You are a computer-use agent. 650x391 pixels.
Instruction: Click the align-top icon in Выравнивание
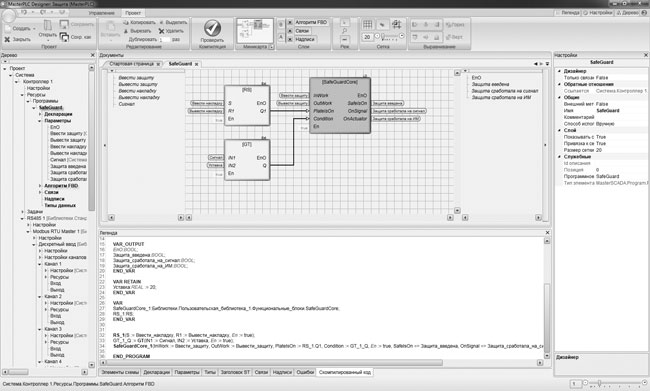(415, 37)
